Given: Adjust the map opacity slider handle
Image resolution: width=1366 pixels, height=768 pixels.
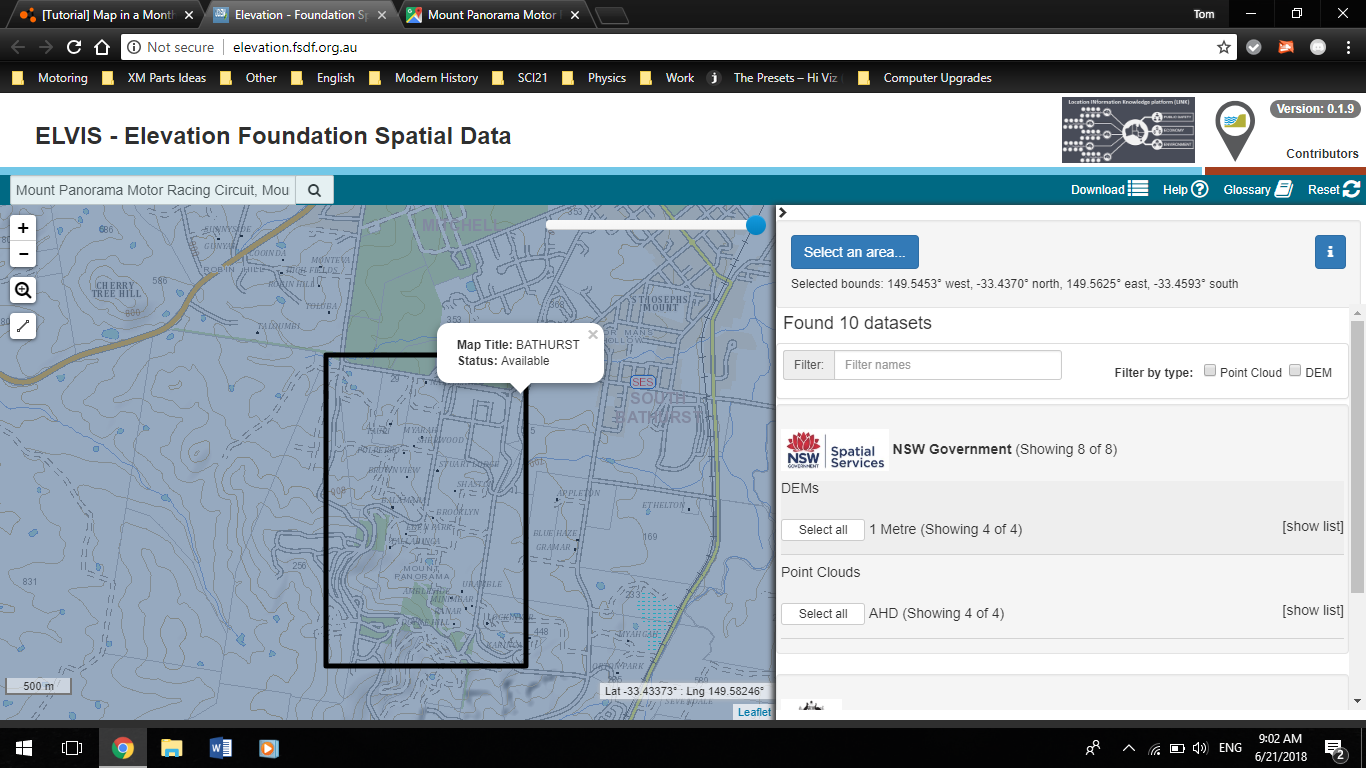Looking at the screenshot, I should (x=756, y=225).
